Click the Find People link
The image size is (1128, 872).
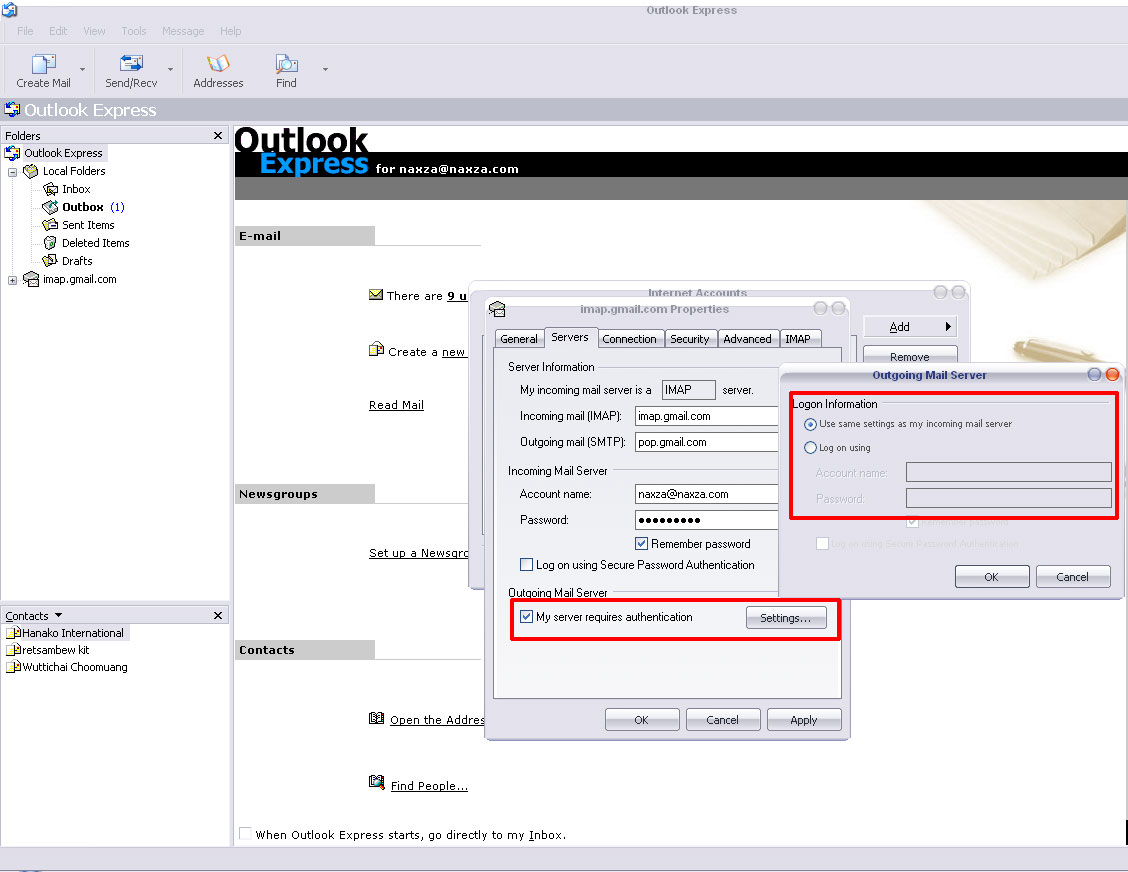[429, 786]
